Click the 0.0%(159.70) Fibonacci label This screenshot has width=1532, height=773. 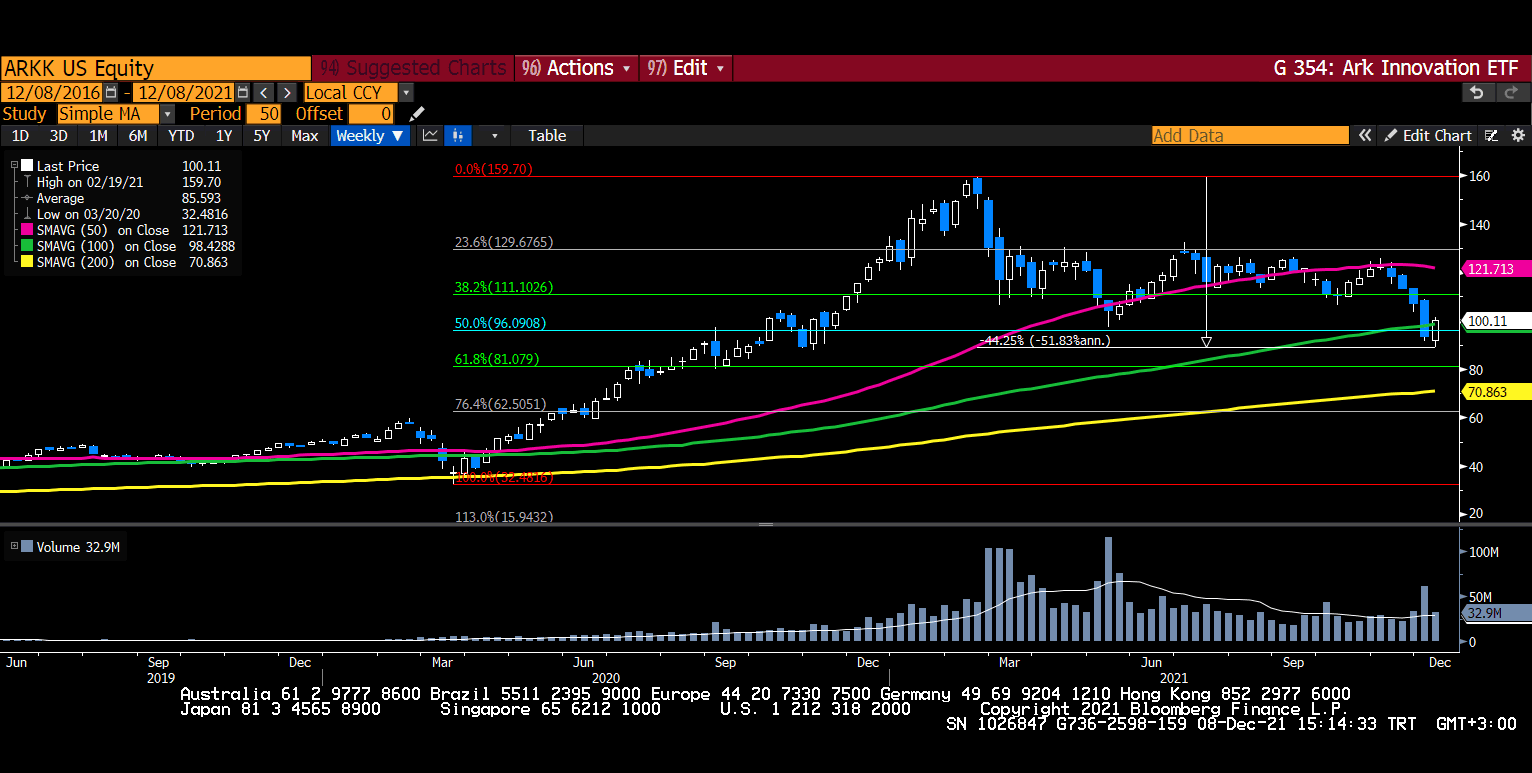coord(493,170)
